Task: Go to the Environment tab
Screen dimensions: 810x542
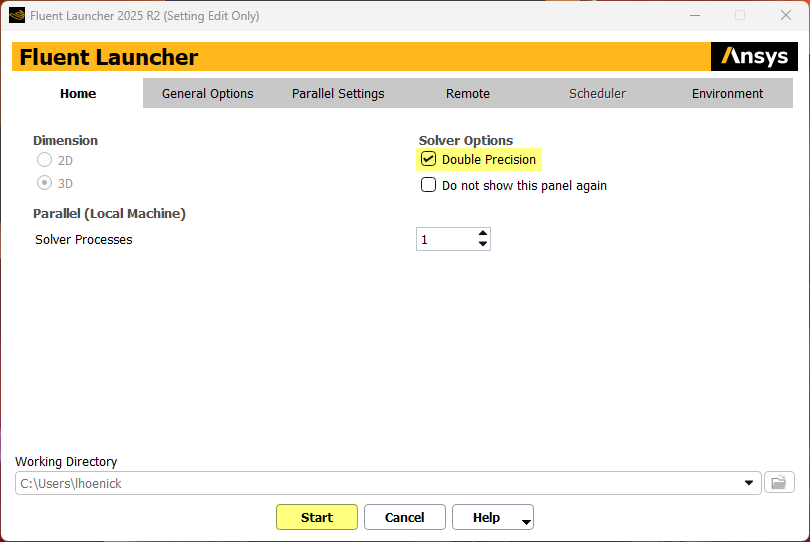Action: (727, 94)
